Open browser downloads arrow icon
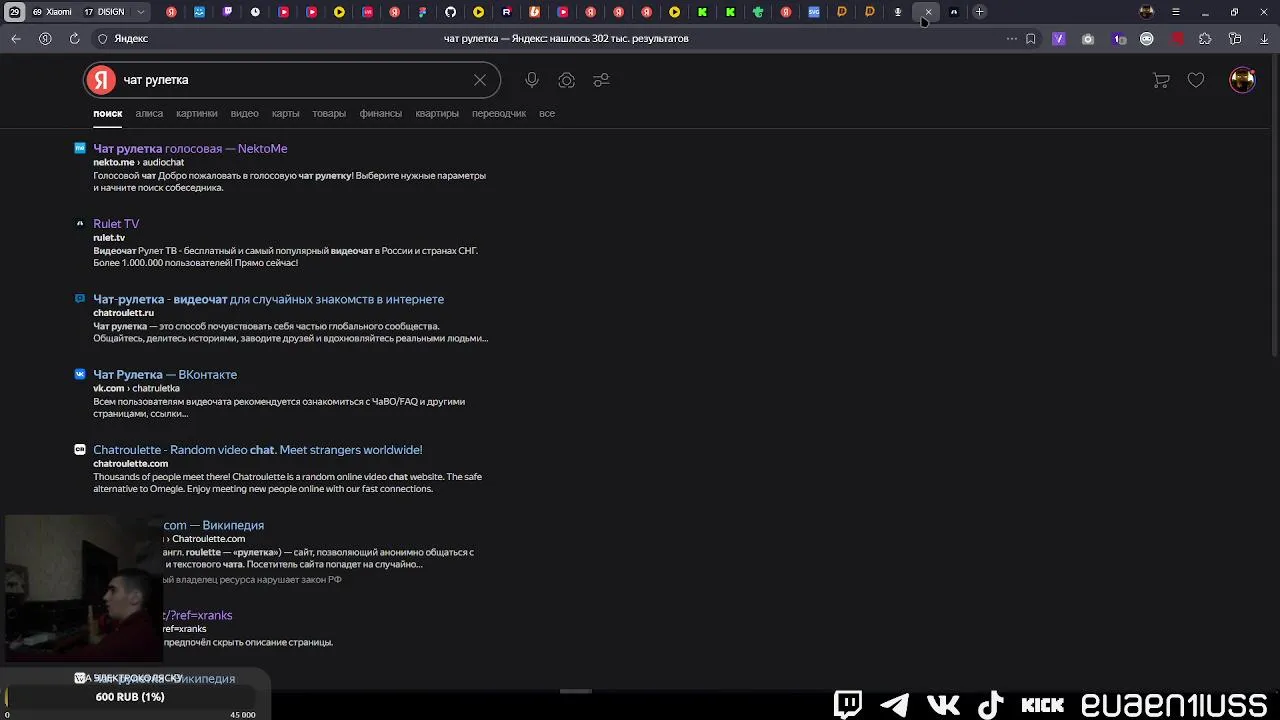Viewport: 1280px width, 720px height. pyautogui.click(x=1264, y=39)
